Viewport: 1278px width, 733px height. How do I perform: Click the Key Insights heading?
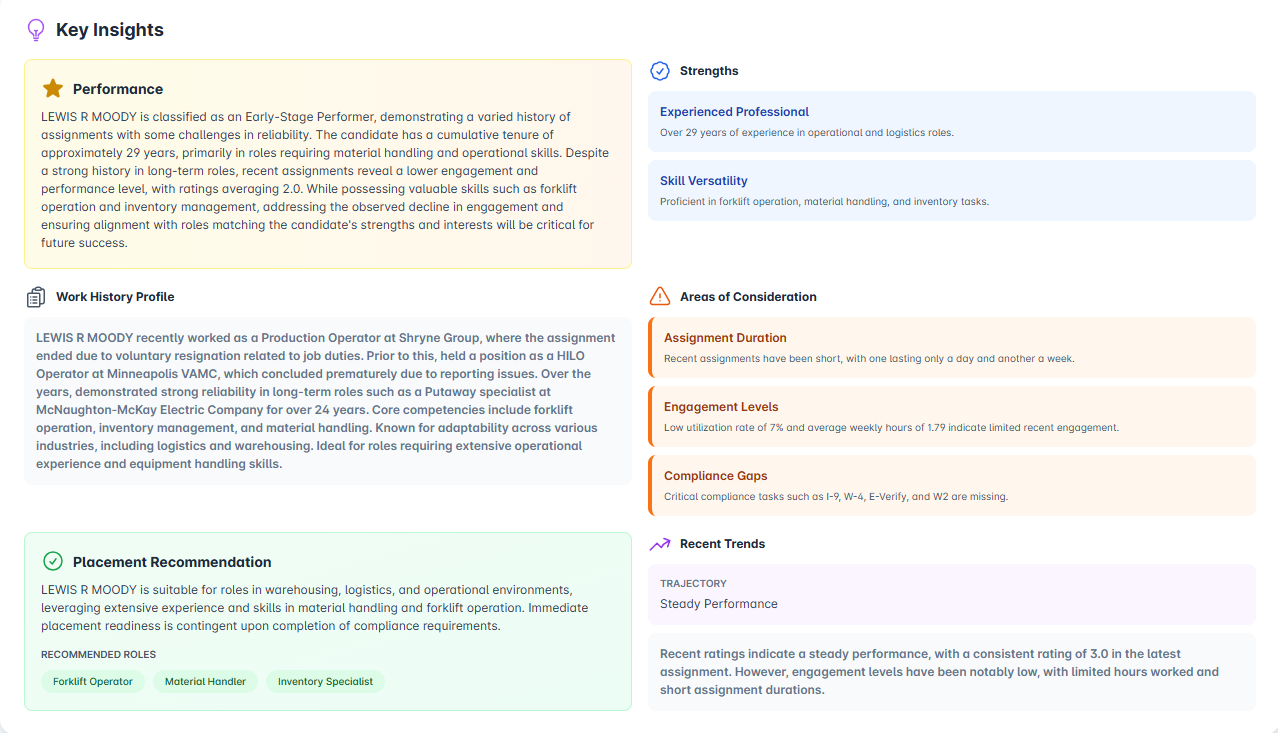coord(110,30)
